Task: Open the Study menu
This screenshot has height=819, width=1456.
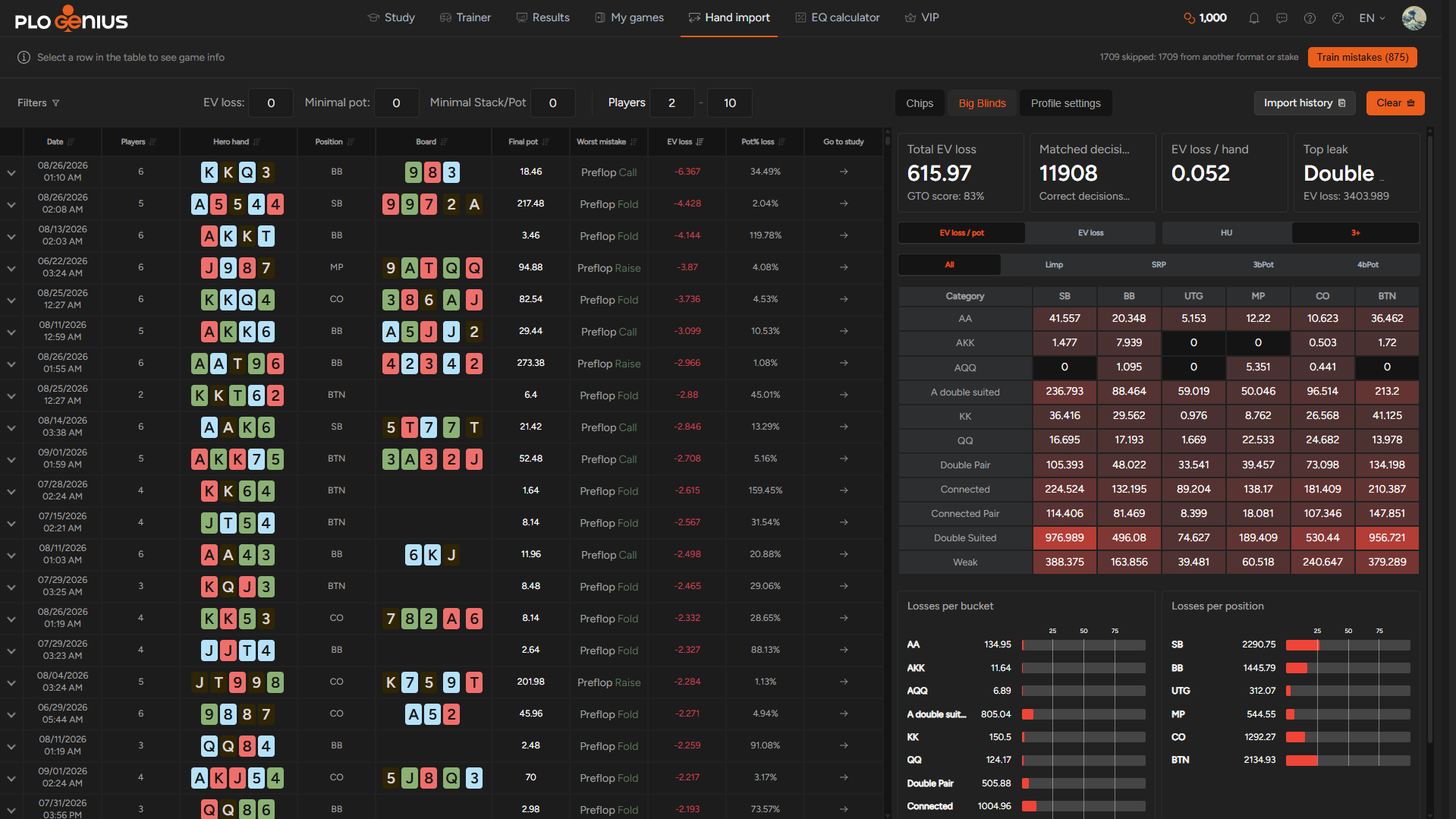Action: (x=391, y=17)
